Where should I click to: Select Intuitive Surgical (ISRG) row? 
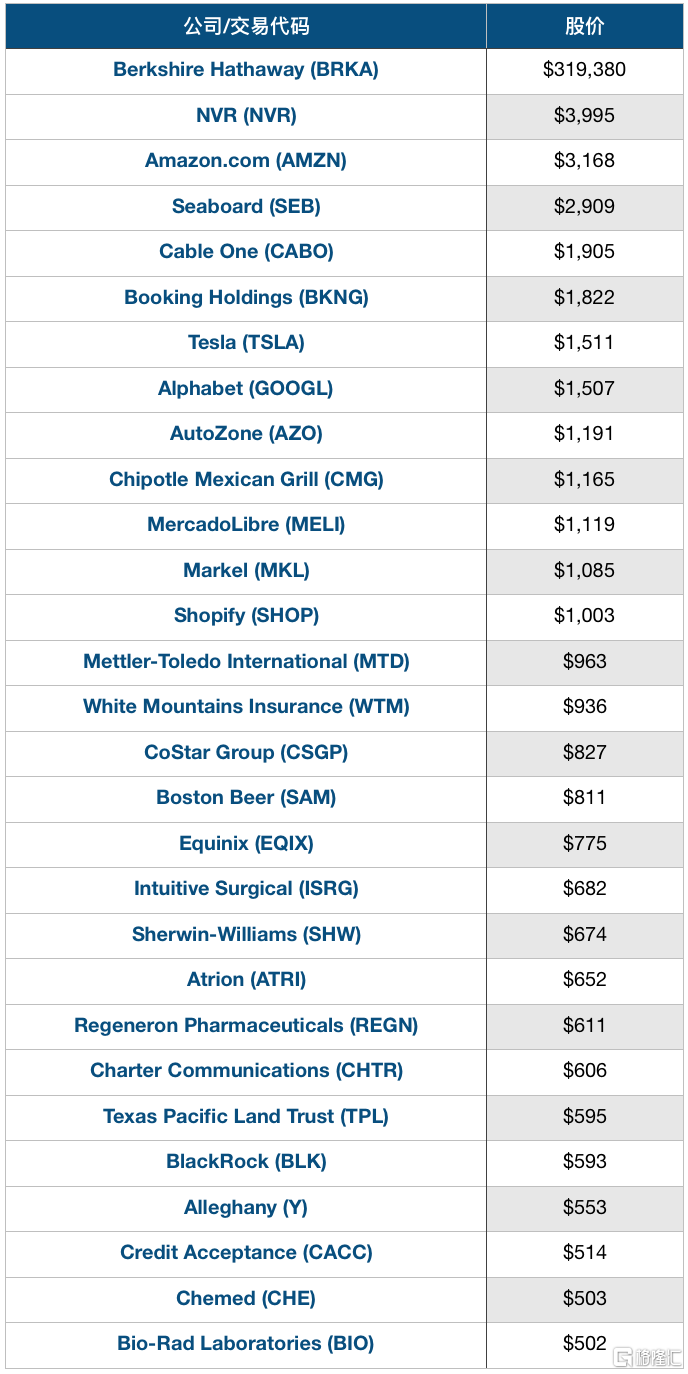click(343, 889)
